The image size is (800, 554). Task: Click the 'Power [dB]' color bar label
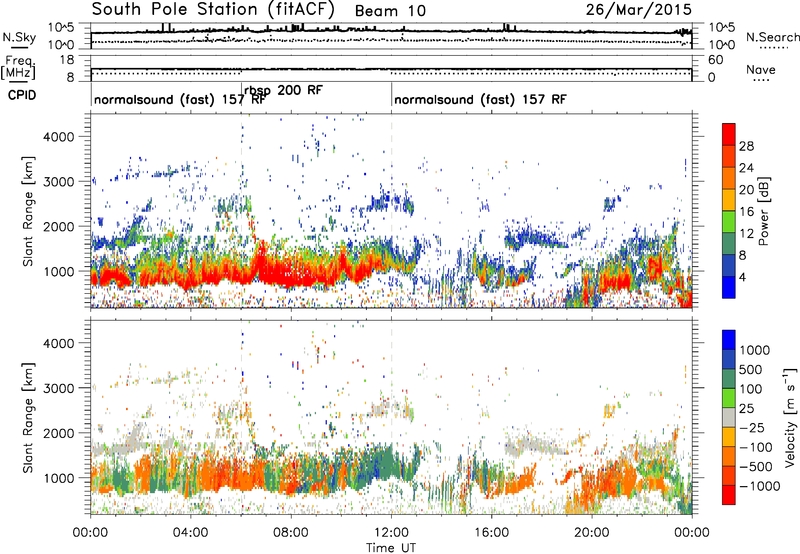pos(763,211)
